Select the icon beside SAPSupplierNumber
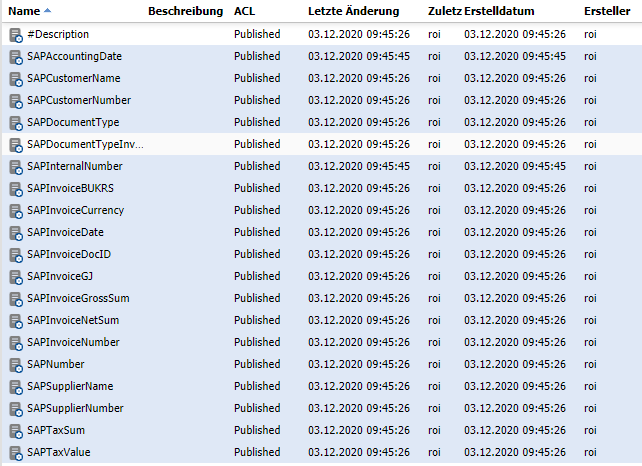The height and width of the screenshot is (466, 642). (16, 409)
